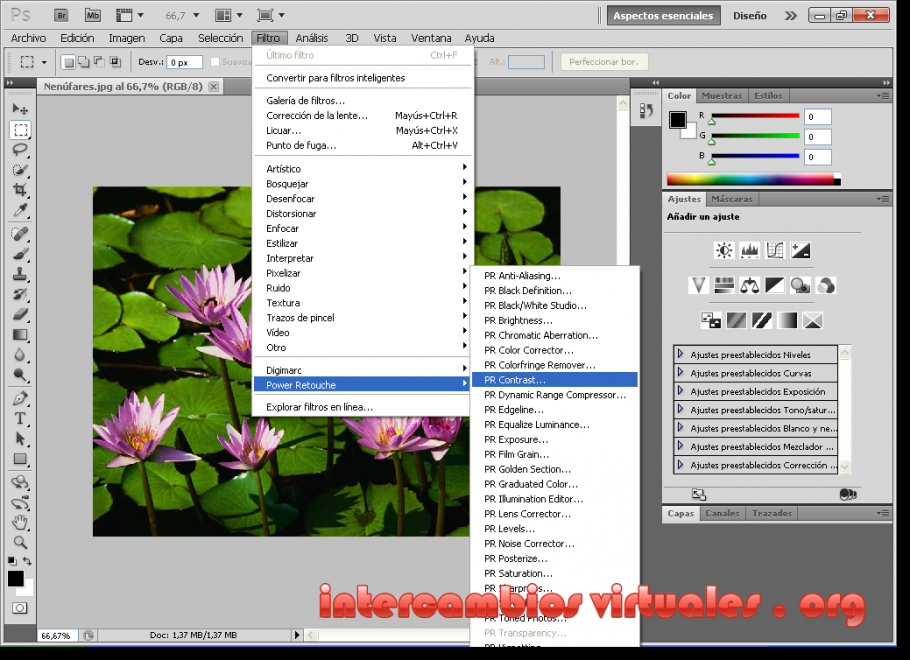Click the Levels adjustment icon
The image size is (910, 660).
(750, 250)
